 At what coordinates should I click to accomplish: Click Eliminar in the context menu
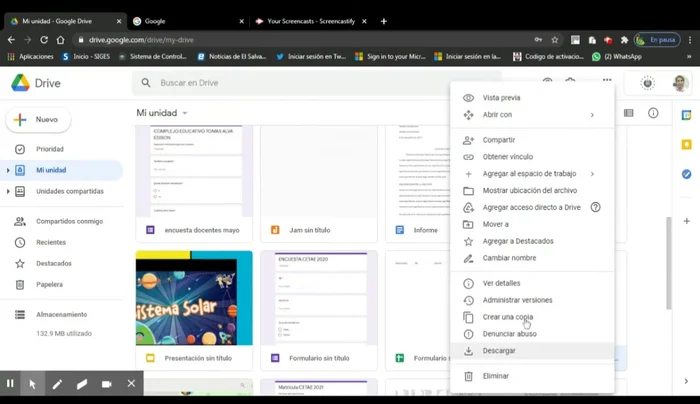click(x=495, y=376)
